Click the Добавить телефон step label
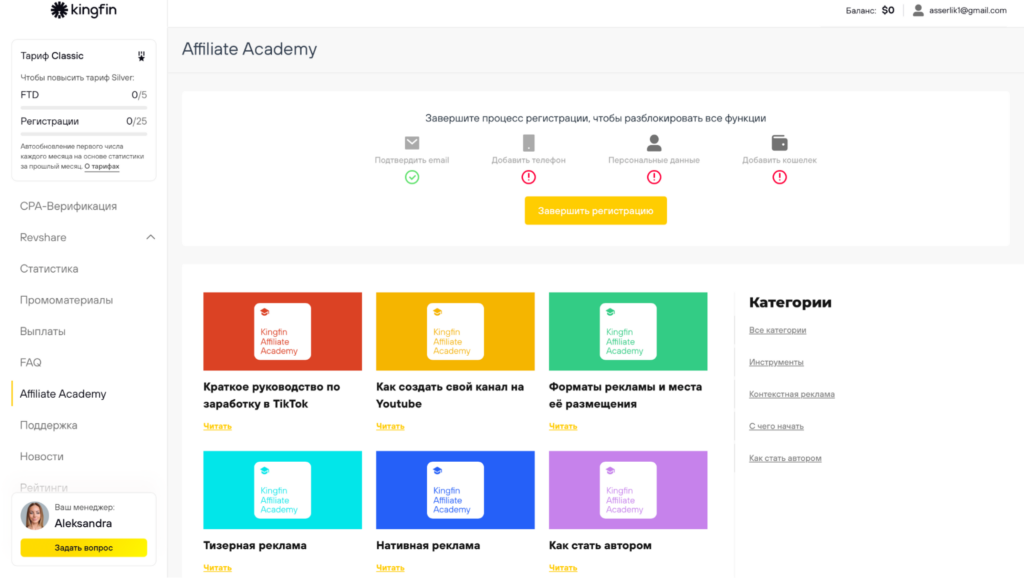The height and width of the screenshot is (578, 1024). [x=528, y=160]
